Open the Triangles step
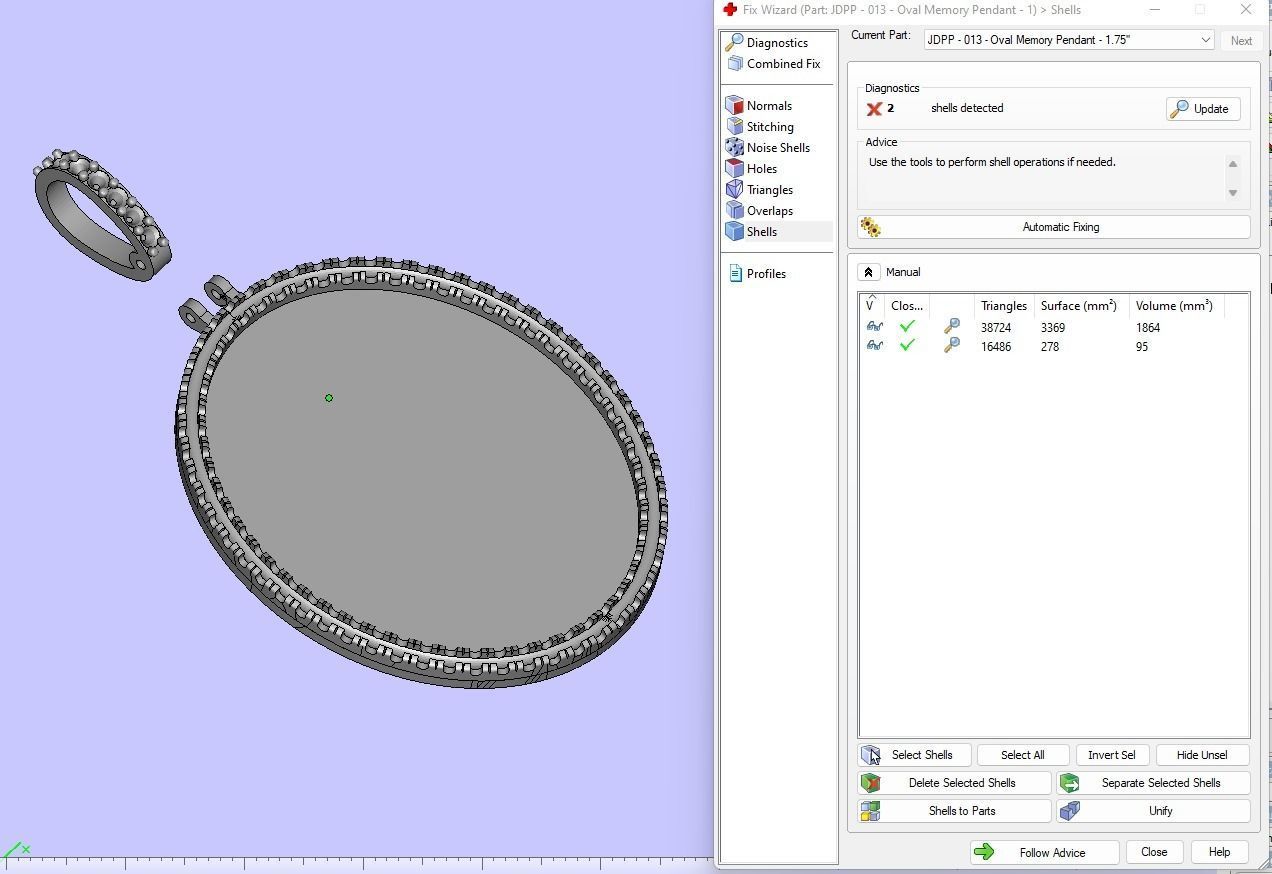 (769, 190)
